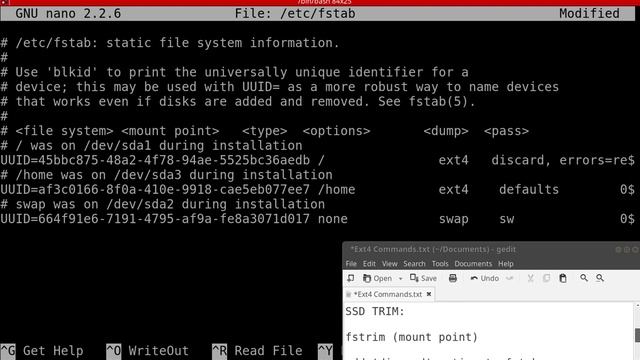This screenshot has height=360, width=640.
Task: Open the View menu in gedit
Action: pos(389,264)
